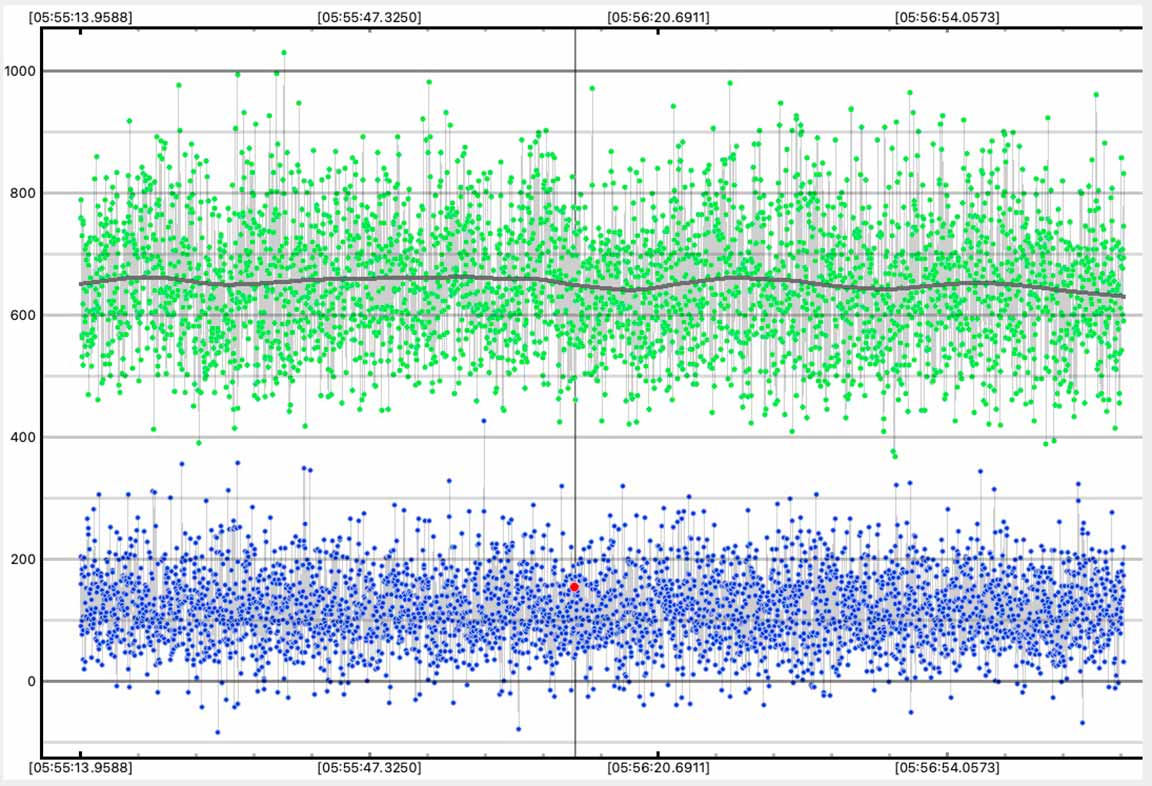This screenshot has height=786, width=1152.
Task: Click the bottom [05:55:47.3250] time label
Action: 369,768
